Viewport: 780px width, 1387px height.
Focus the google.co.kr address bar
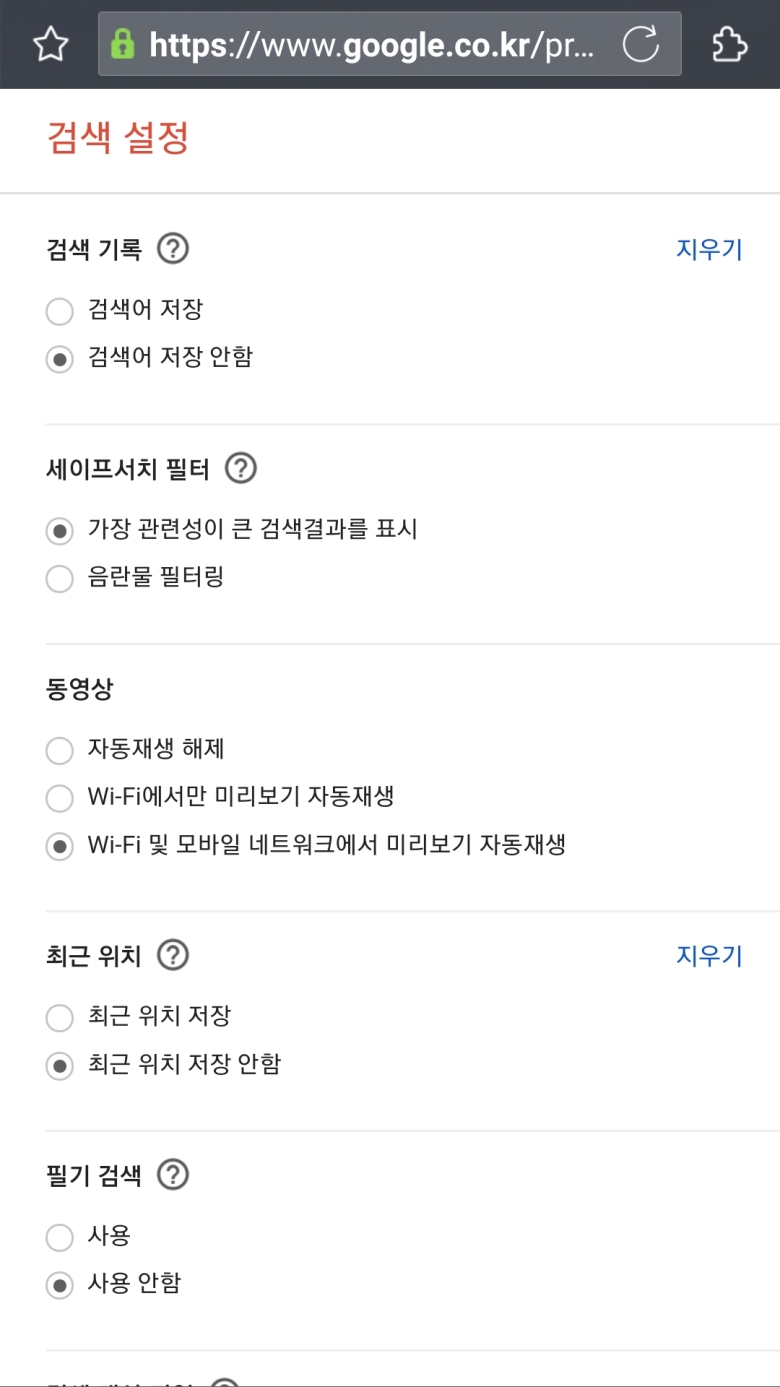pos(370,44)
